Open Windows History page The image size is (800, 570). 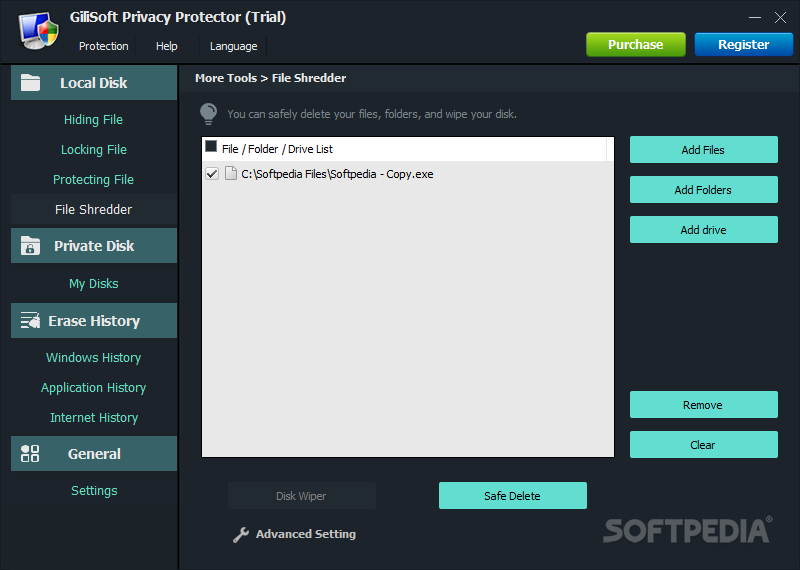pos(94,358)
